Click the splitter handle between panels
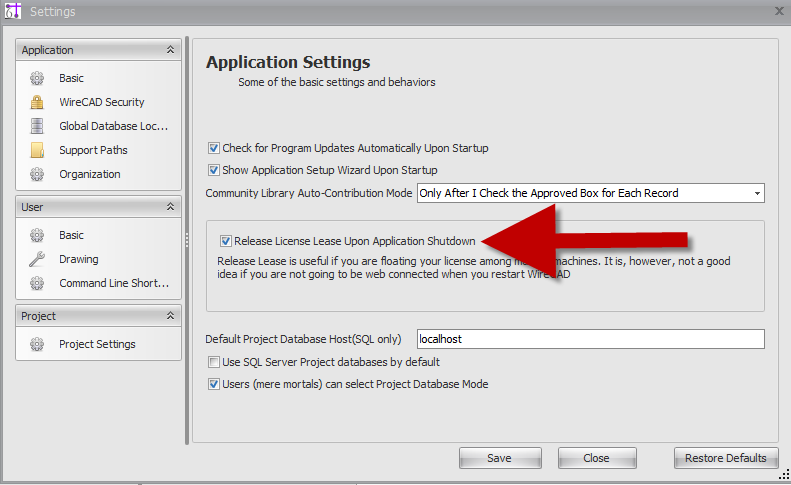Image resolution: width=791 pixels, height=485 pixels. tap(187, 240)
